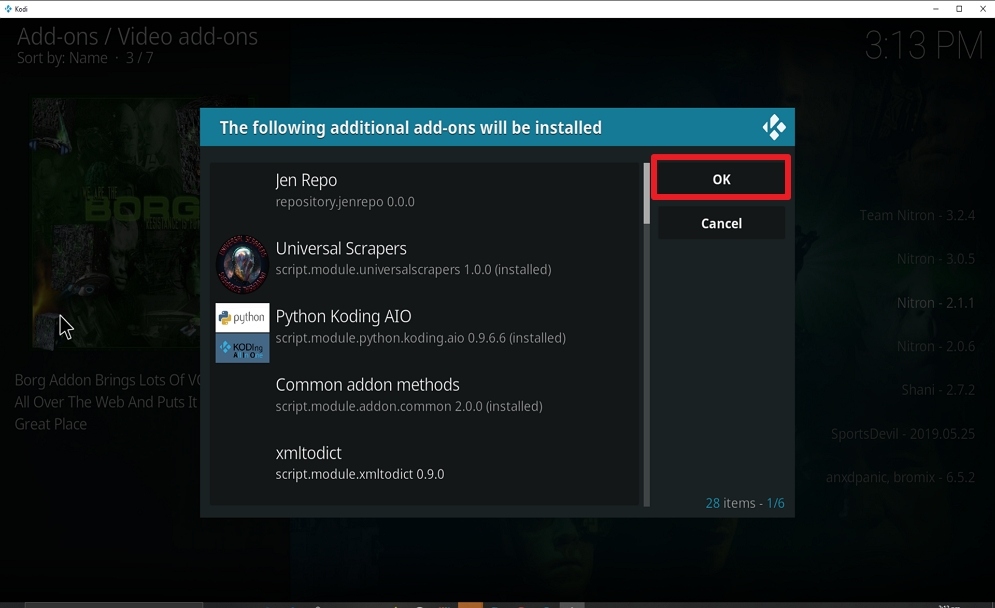Click Cancel in the add-ons dialog
This screenshot has height=608, width=995.
[721, 223]
